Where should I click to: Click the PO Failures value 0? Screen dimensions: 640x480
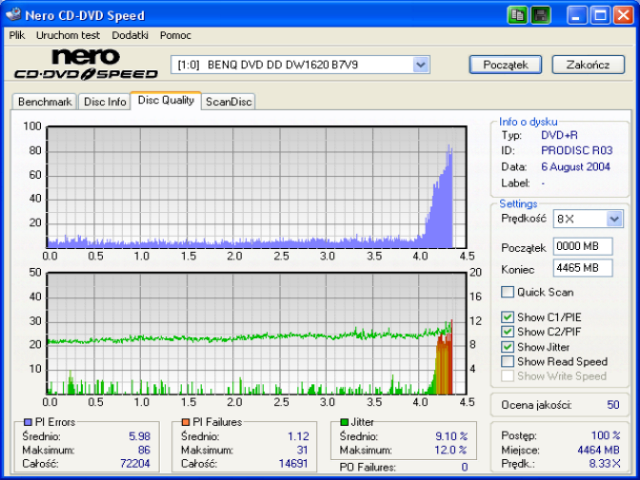tap(464, 467)
